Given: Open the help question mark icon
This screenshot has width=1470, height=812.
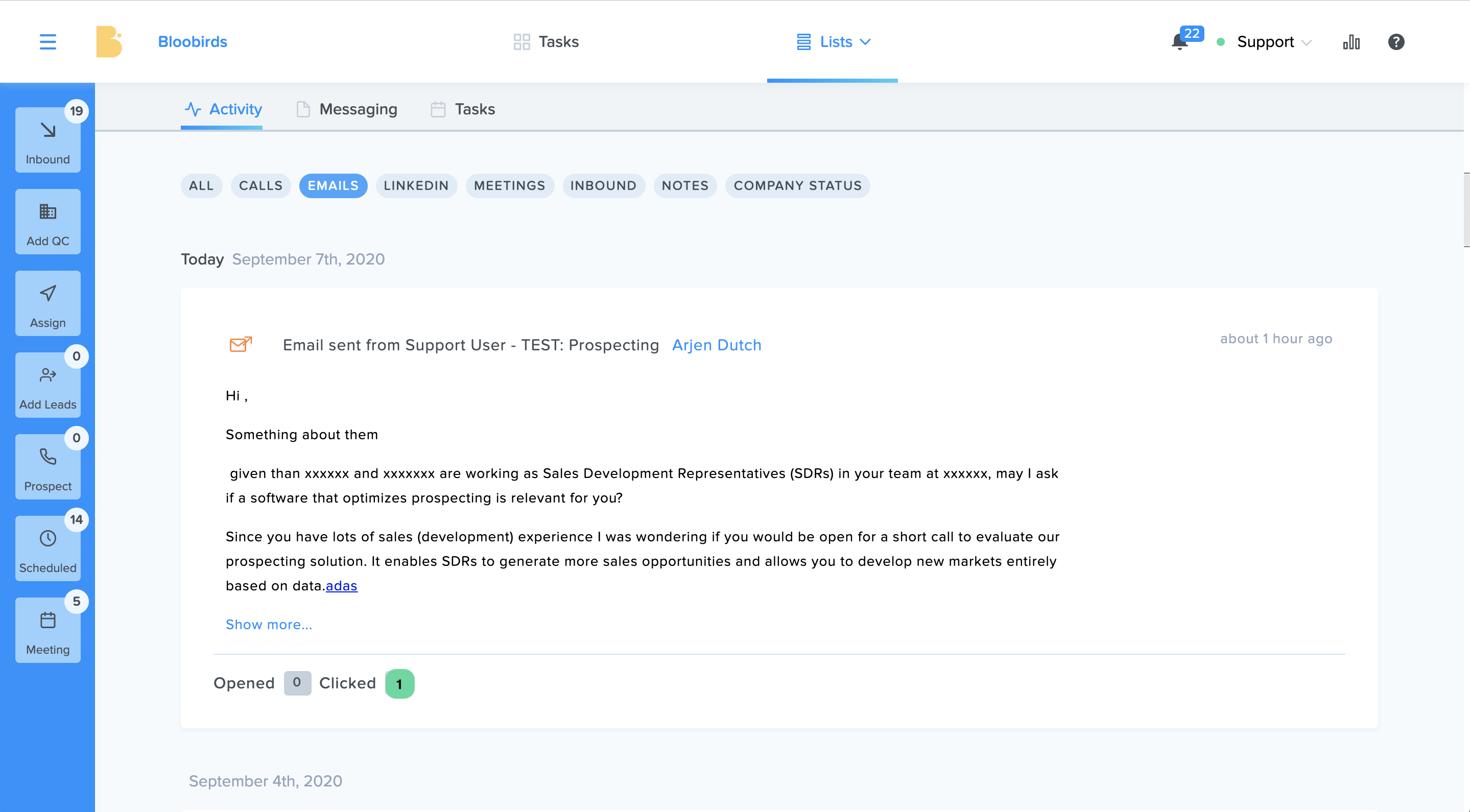Looking at the screenshot, I should coord(1396,42).
